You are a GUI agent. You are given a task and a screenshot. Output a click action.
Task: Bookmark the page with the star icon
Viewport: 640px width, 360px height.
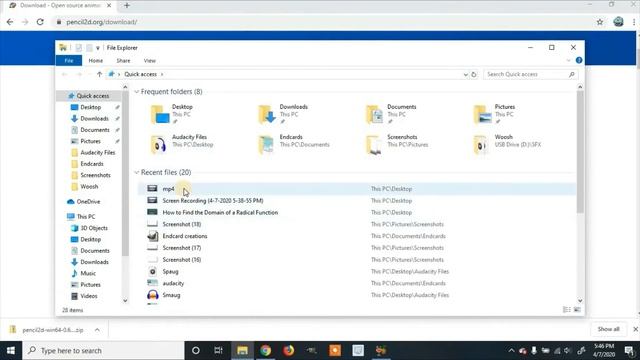pos(600,22)
